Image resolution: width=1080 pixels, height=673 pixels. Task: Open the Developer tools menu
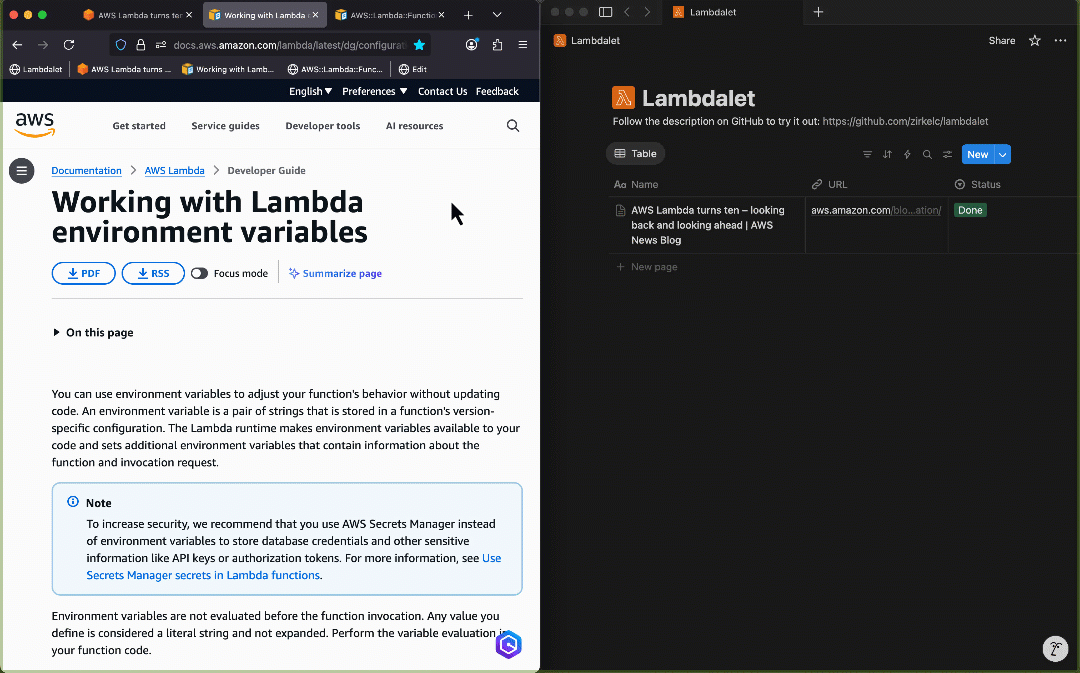pyautogui.click(x=322, y=125)
